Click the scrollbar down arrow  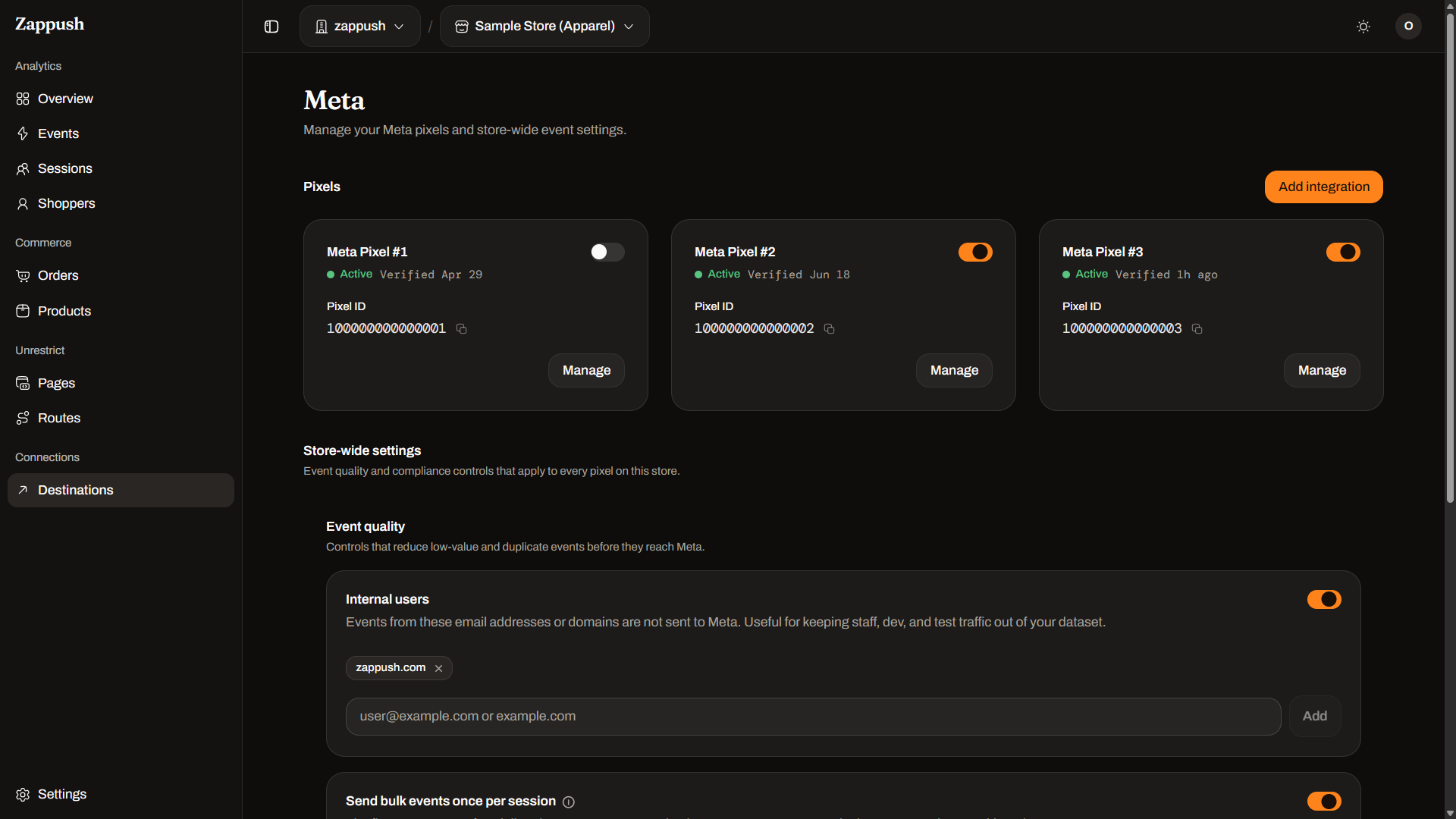(x=1450, y=813)
